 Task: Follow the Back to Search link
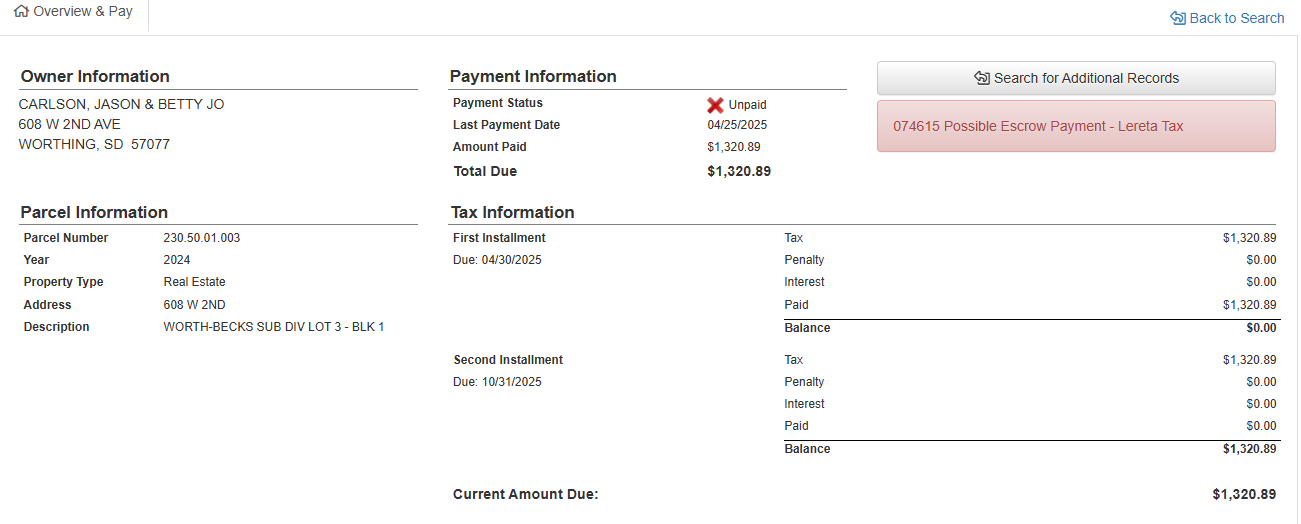[x=1236, y=18]
